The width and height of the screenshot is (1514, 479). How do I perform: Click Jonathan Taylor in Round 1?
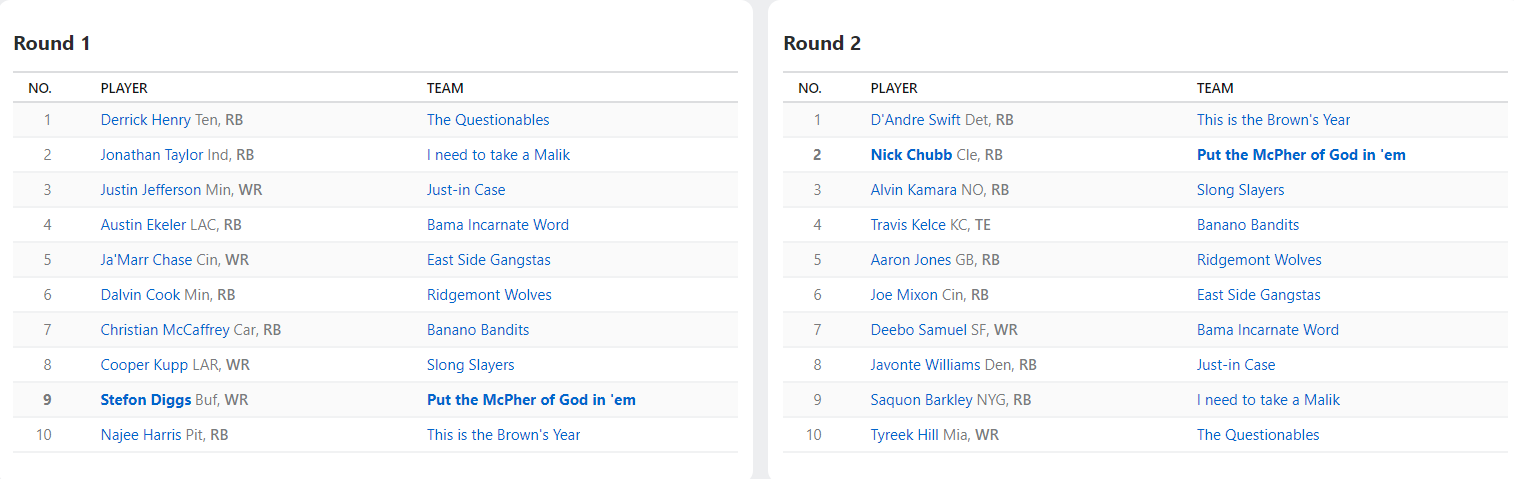point(151,155)
